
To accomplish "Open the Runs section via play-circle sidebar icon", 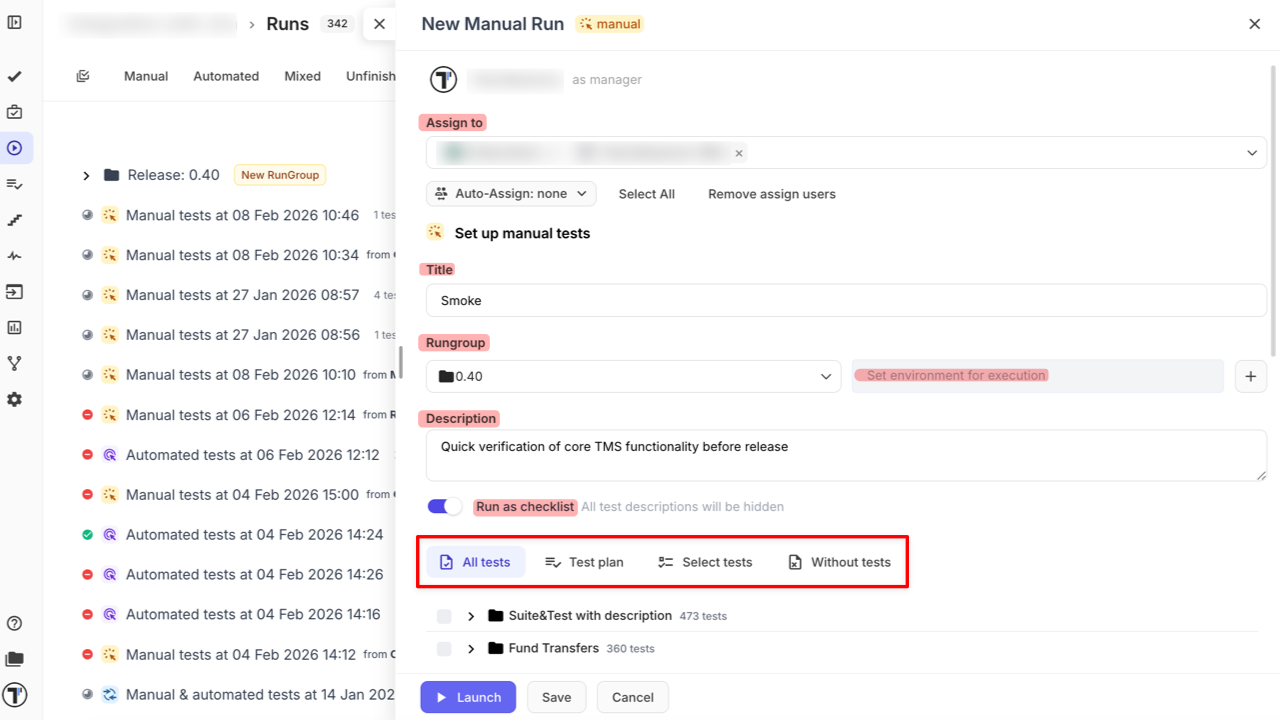I will (15, 147).
